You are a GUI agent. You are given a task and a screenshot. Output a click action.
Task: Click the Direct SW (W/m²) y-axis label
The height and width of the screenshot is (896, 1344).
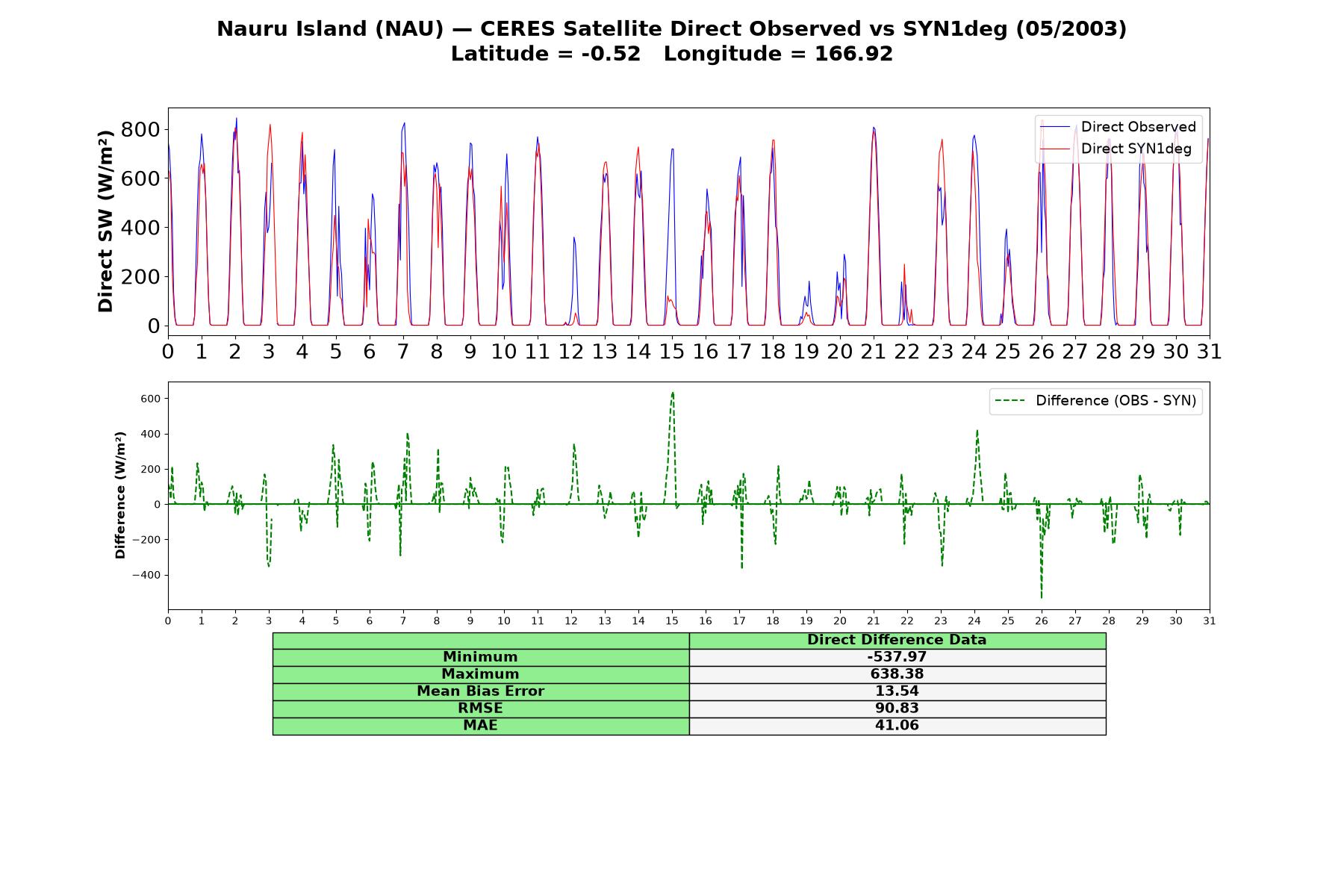click(x=105, y=221)
